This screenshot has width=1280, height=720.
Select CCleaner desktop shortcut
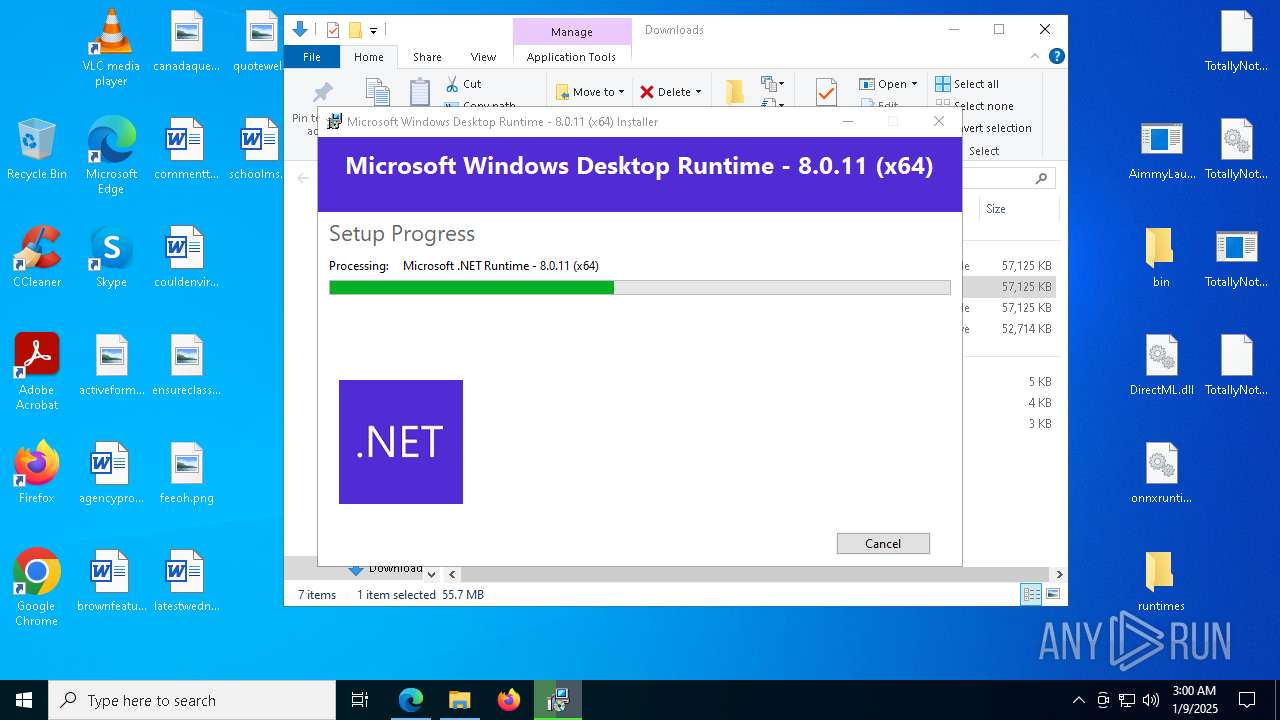(x=37, y=257)
